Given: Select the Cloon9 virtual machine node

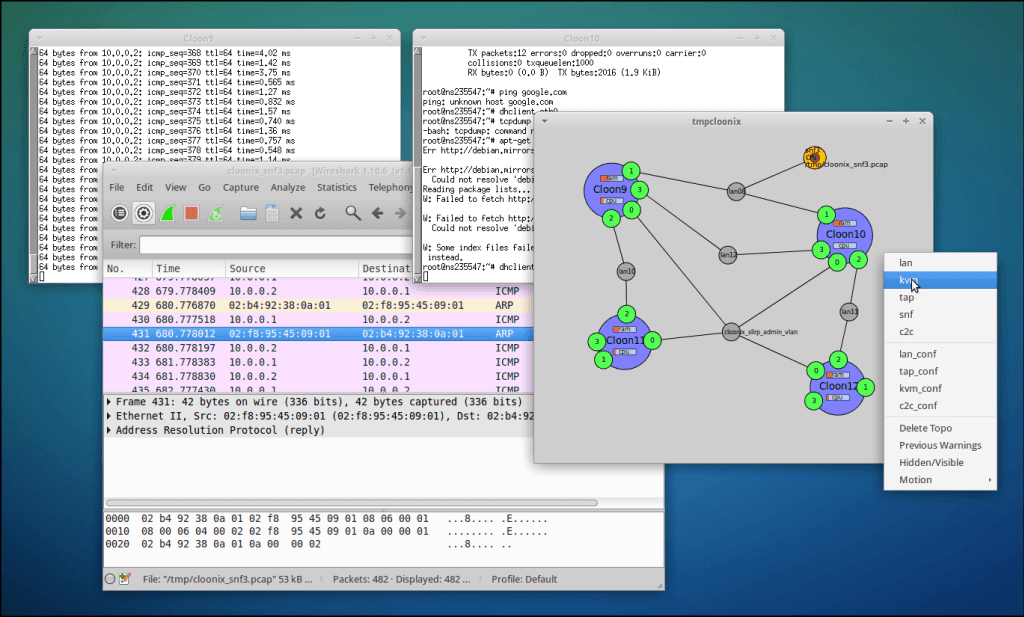Looking at the screenshot, I should click(610, 188).
